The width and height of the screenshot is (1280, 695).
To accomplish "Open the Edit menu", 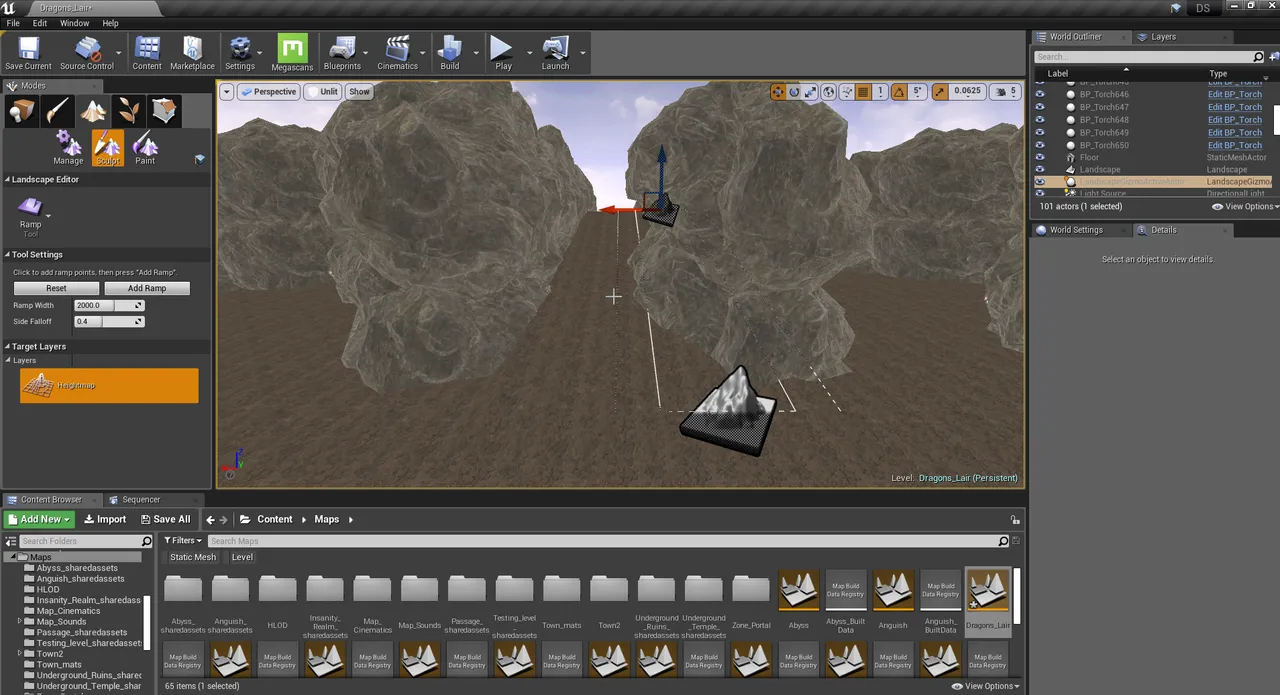I will [40, 23].
